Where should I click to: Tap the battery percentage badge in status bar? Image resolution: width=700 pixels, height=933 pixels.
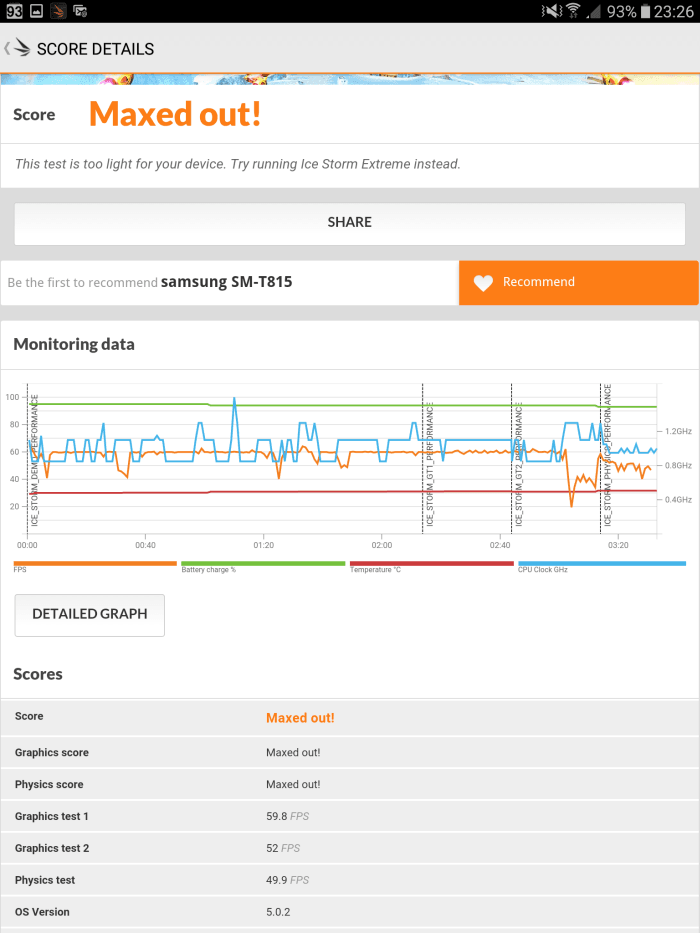click(14, 11)
